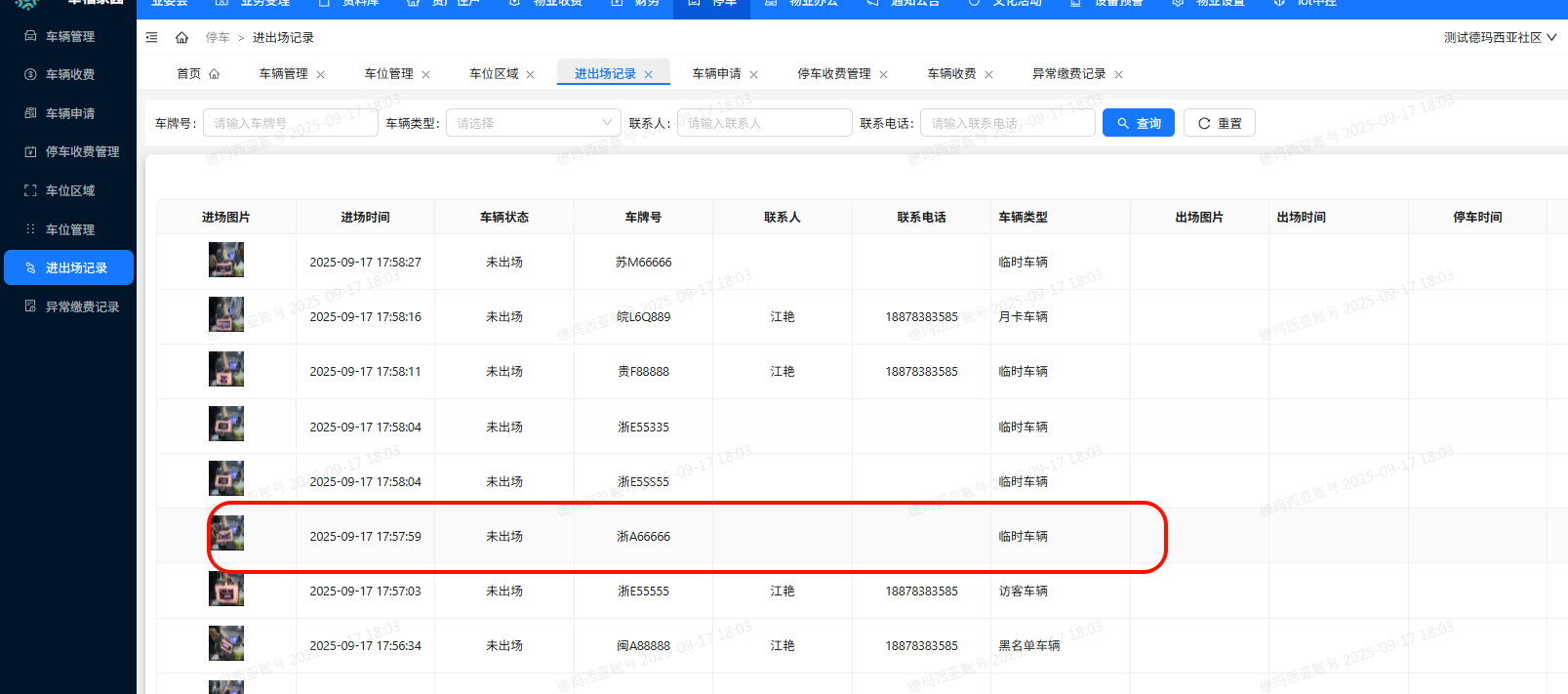Screen dimensions: 1568x694
Task: Click the 联系电话 input field
Action: (x=1006, y=123)
